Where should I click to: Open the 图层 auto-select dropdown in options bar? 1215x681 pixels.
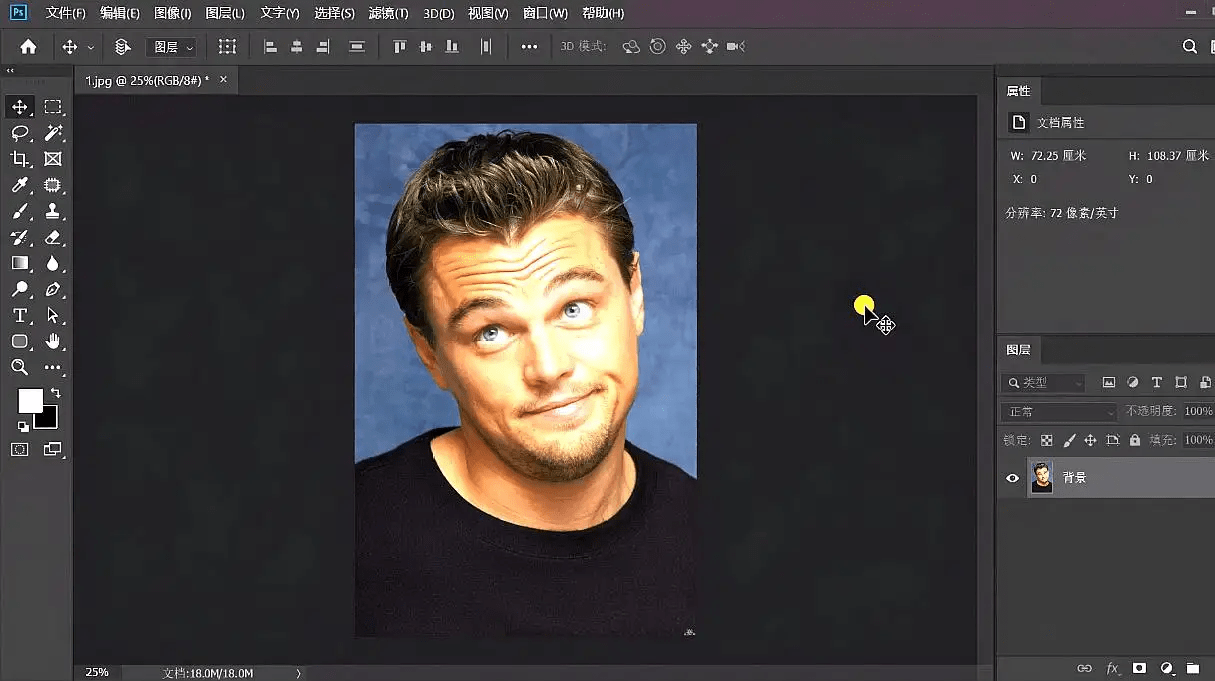[x=172, y=47]
